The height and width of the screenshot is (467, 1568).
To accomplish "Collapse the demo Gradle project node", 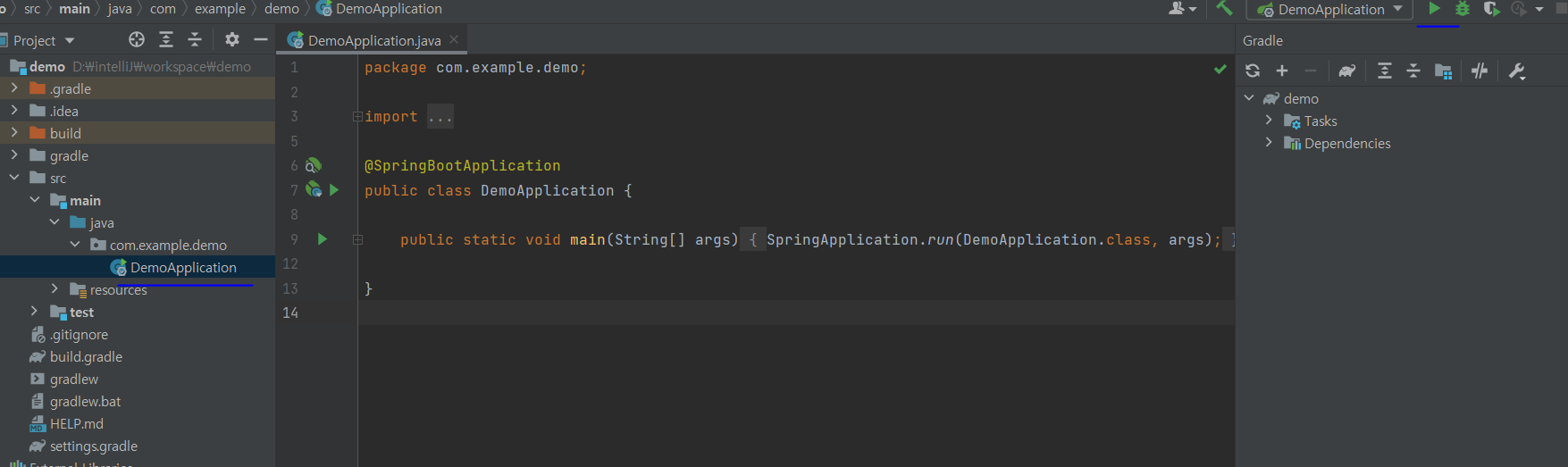I will [1249, 97].
